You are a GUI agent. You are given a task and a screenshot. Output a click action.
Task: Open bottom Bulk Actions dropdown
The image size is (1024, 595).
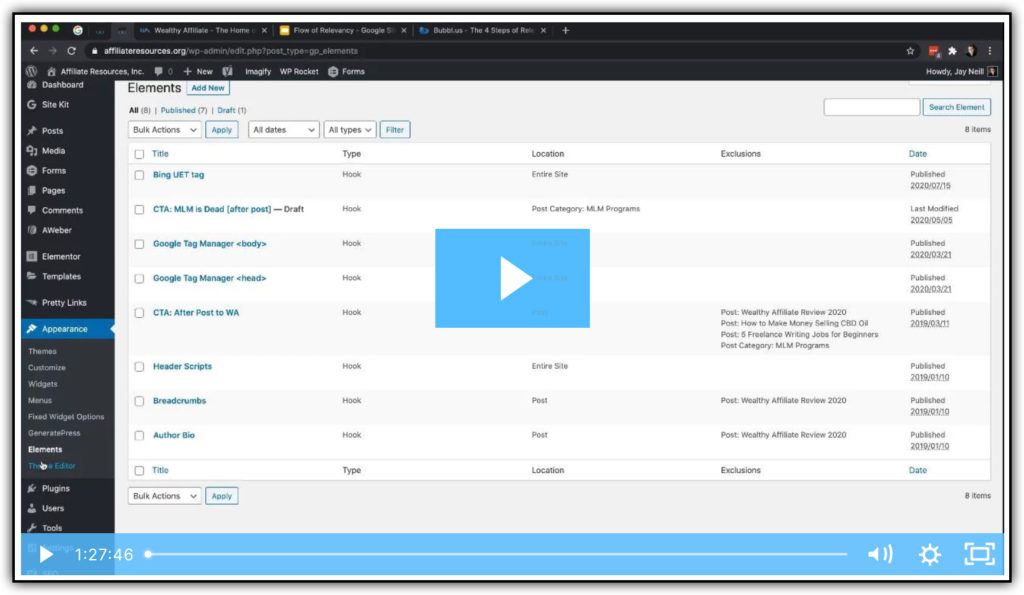tap(165, 496)
